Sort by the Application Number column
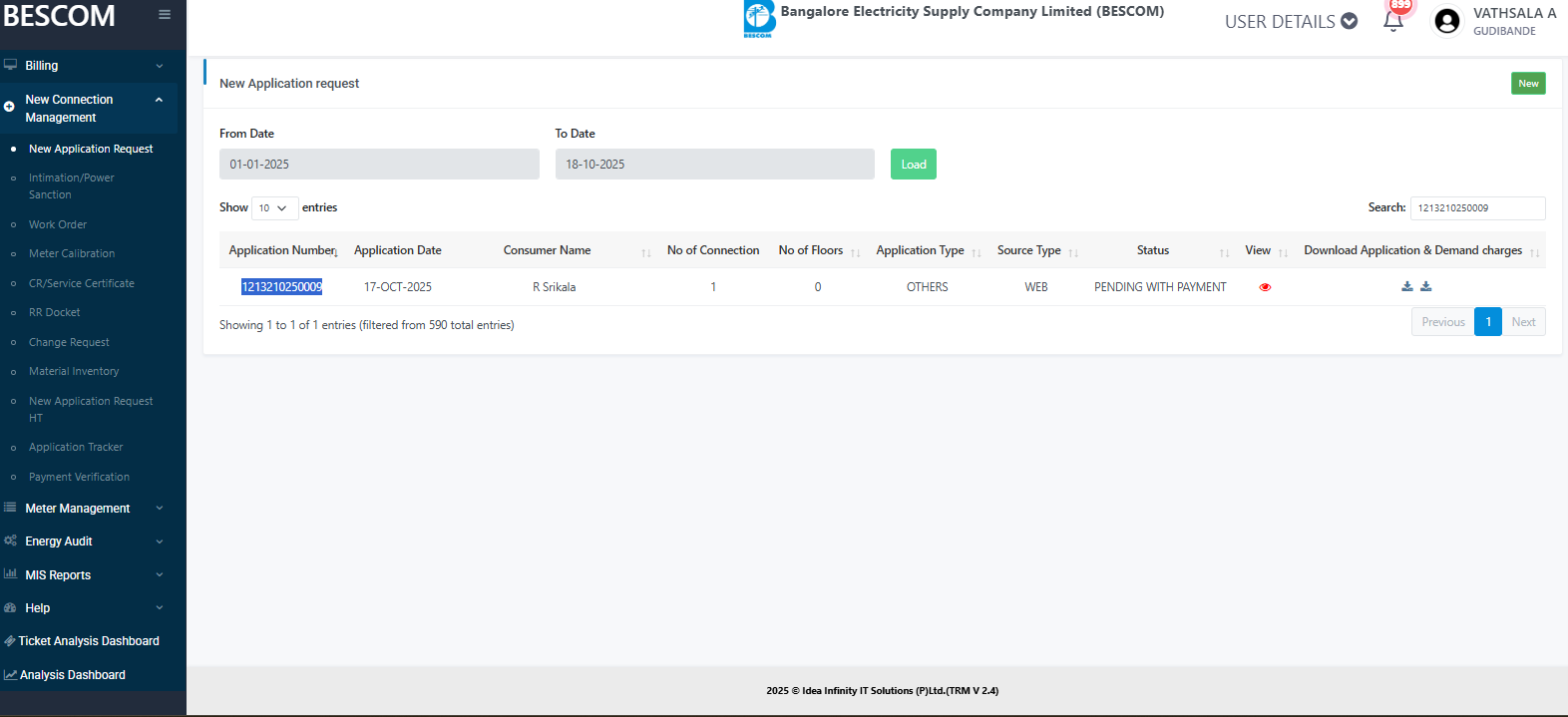The image size is (1568, 717). click(283, 250)
